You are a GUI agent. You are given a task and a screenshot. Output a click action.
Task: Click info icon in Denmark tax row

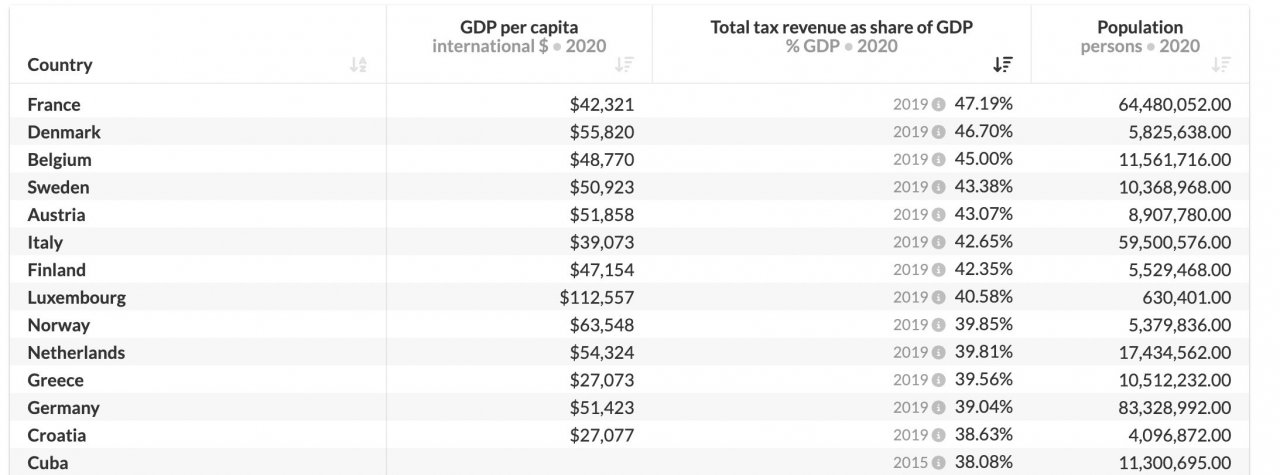[939, 132]
